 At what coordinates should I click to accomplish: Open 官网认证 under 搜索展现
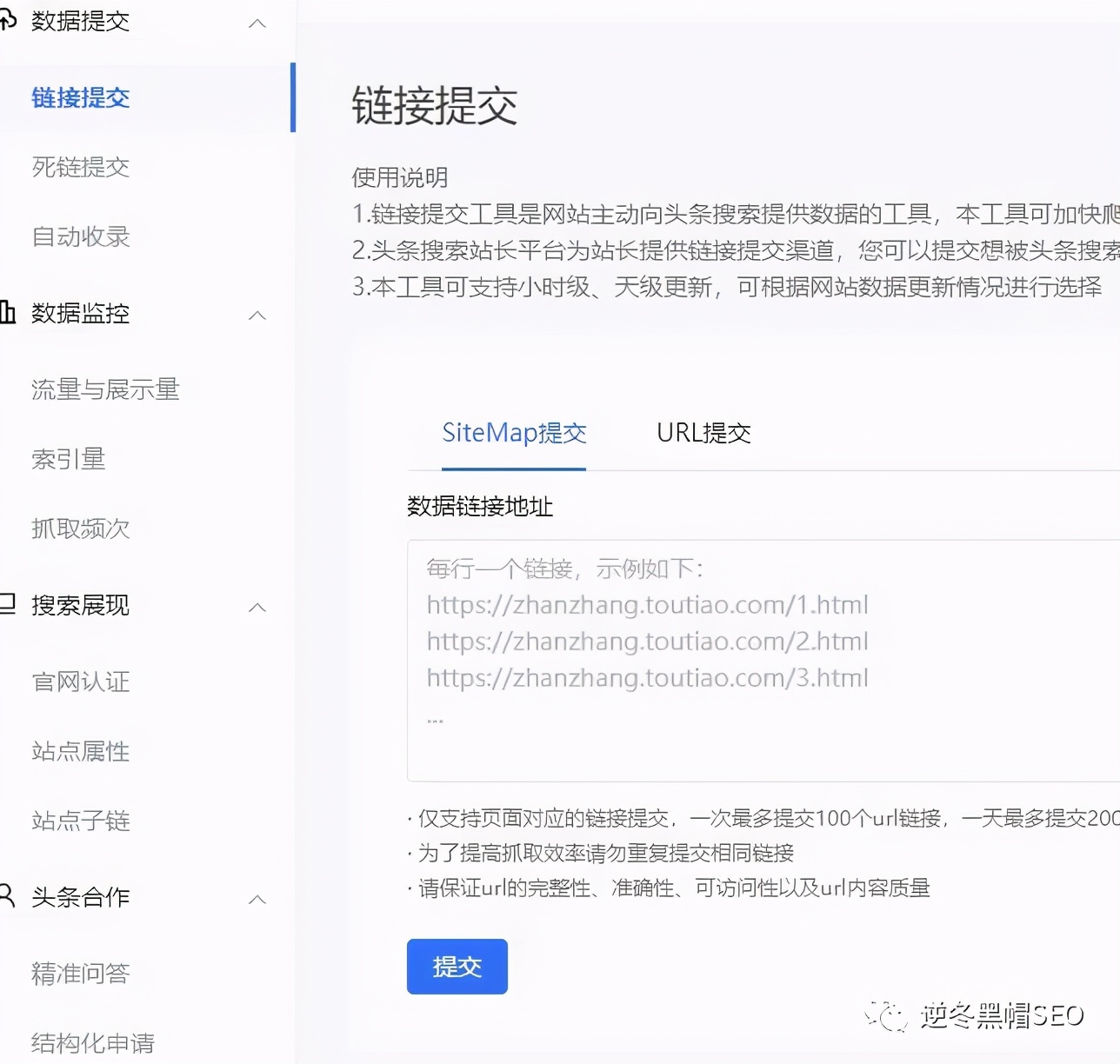[x=80, y=682]
